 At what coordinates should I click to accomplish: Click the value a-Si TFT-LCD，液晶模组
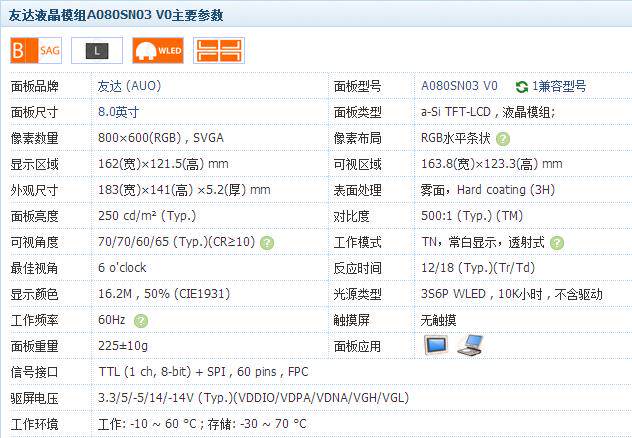tap(488, 112)
